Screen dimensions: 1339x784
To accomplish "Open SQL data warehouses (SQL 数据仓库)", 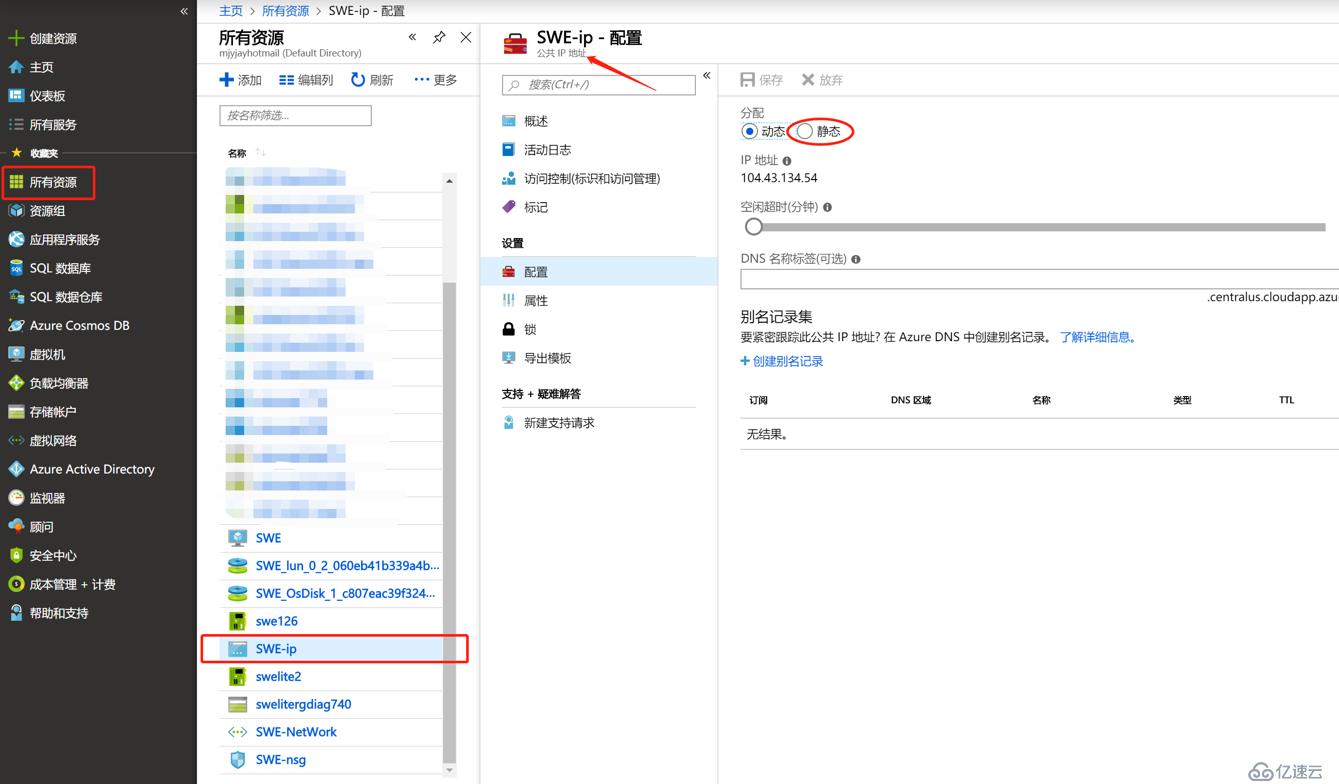I will (x=66, y=297).
